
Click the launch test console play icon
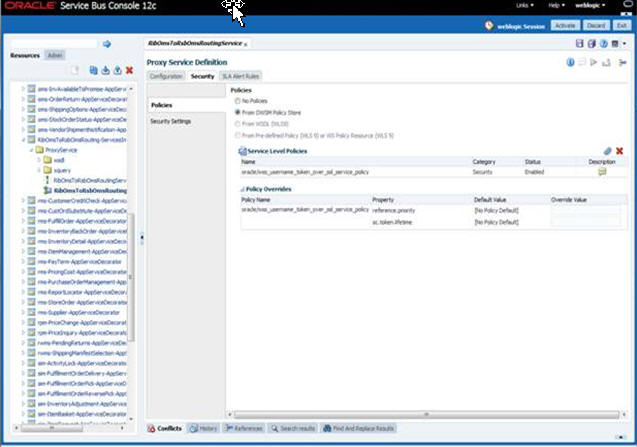click(594, 62)
